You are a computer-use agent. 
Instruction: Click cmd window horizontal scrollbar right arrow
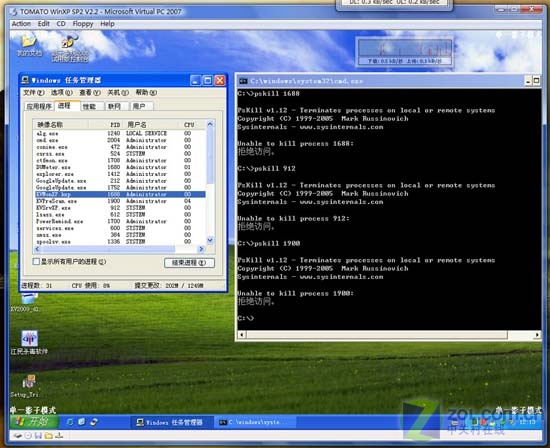click(x=537, y=335)
